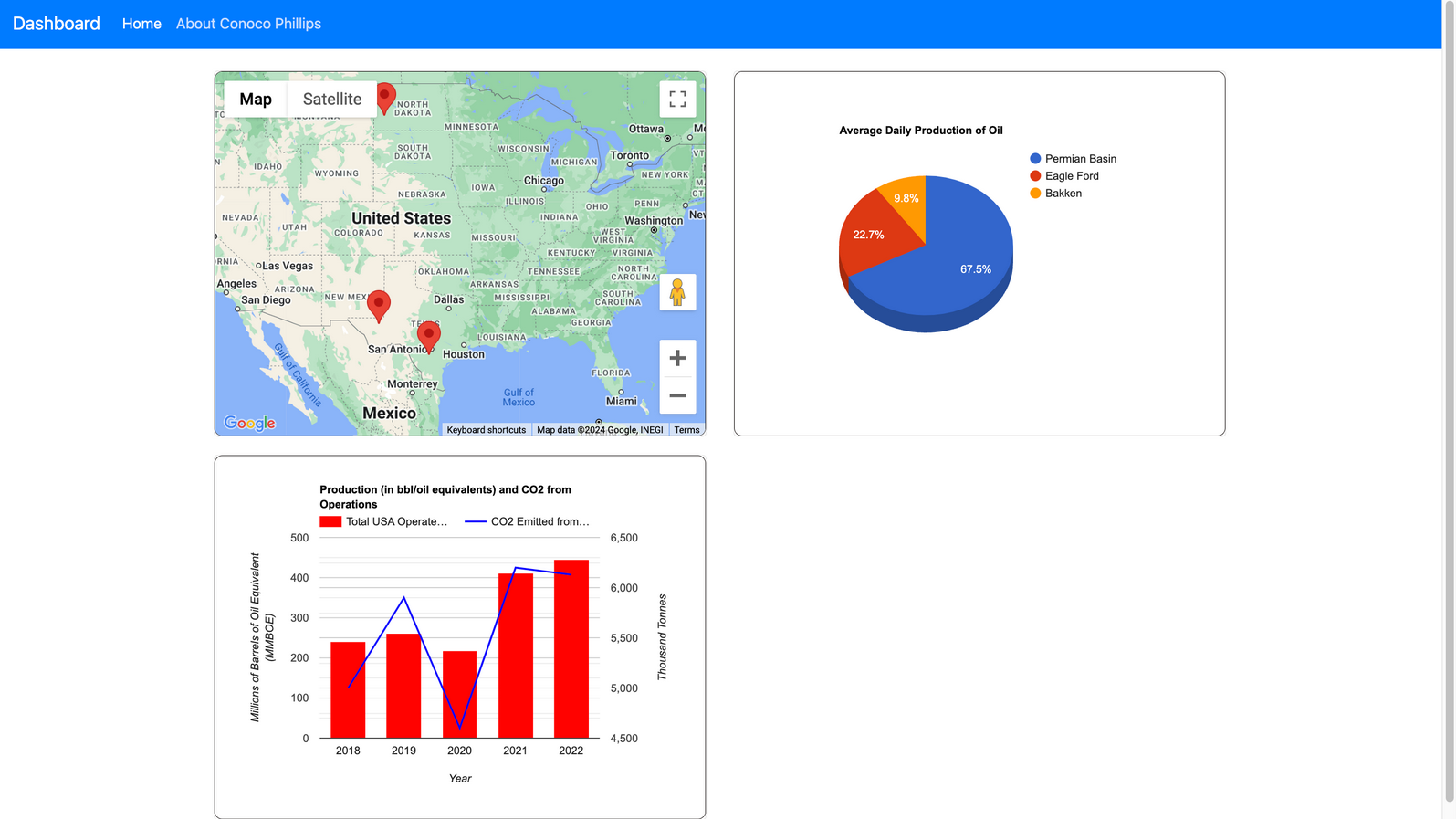This screenshot has width=1456, height=819.
Task: Click the 2021 red bar
Action: [x=516, y=656]
